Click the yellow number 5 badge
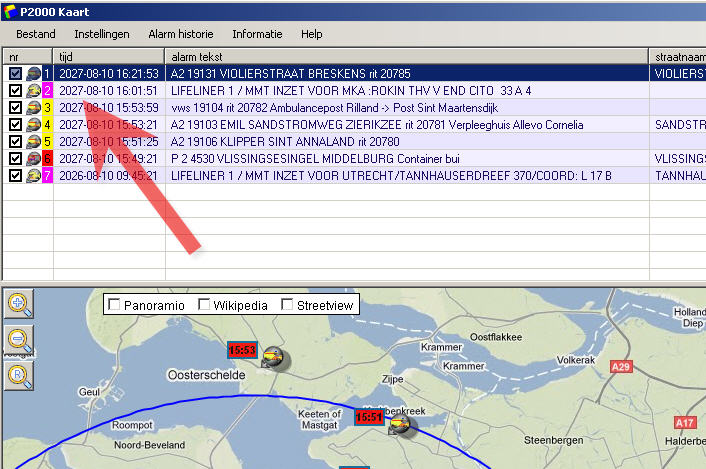The width and height of the screenshot is (706, 469). [x=47, y=142]
